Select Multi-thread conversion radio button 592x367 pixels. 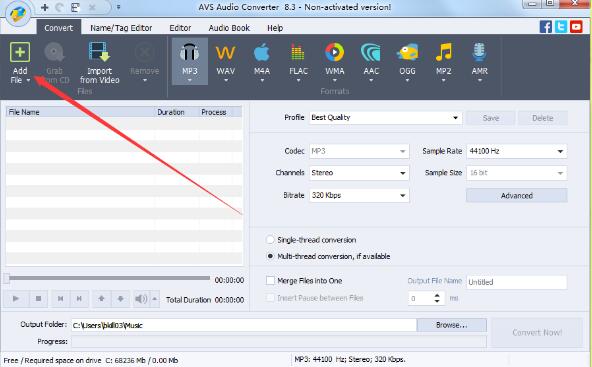[x=270, y=256]
